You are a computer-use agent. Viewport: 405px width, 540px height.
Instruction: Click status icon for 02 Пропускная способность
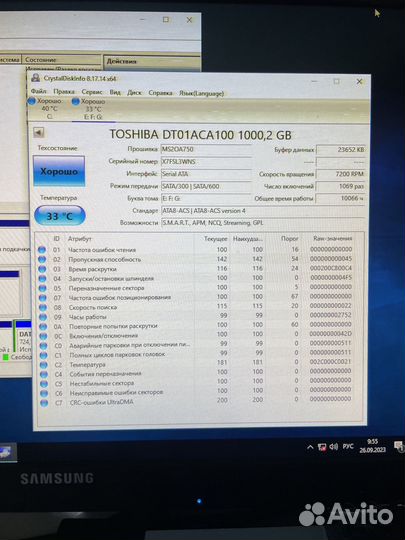[42, 259]
